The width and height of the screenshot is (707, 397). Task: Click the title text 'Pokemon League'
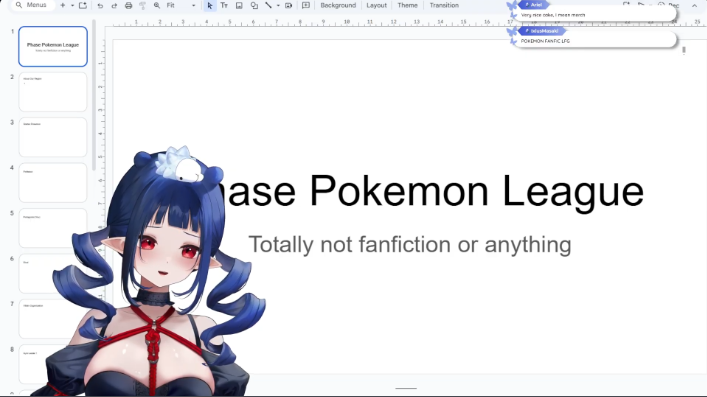[x=476, y=191]
